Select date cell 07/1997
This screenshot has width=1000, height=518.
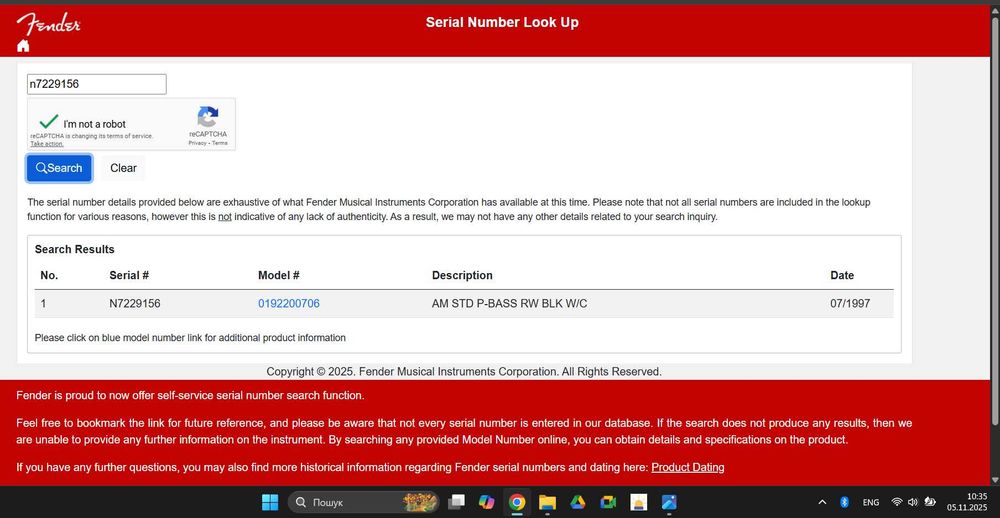click(x=850, y=304)
